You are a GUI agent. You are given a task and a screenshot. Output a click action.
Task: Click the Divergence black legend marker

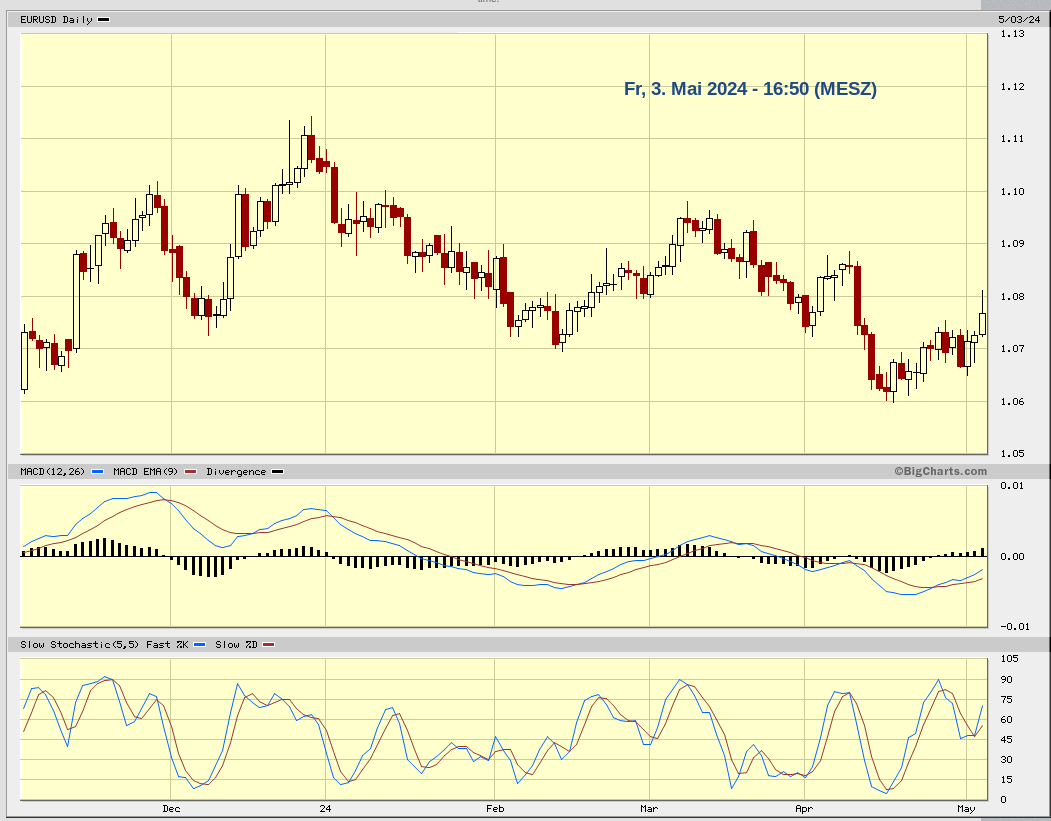click(277, 470)
